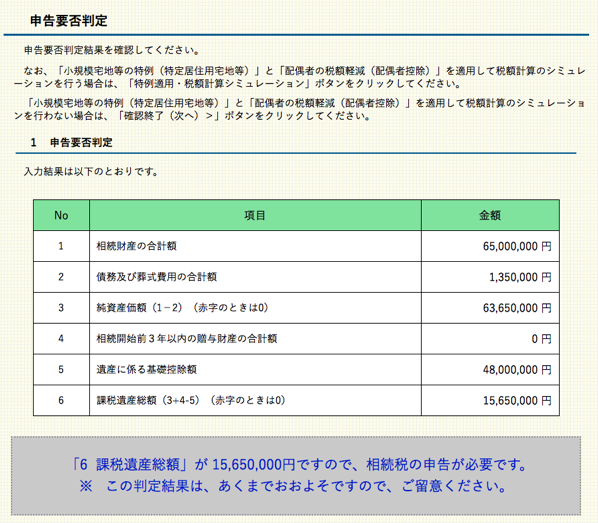The image size is (598, 523).
Task: Click instruction text 申告要否判定結果を確認してください。
Action: [112, 50]
